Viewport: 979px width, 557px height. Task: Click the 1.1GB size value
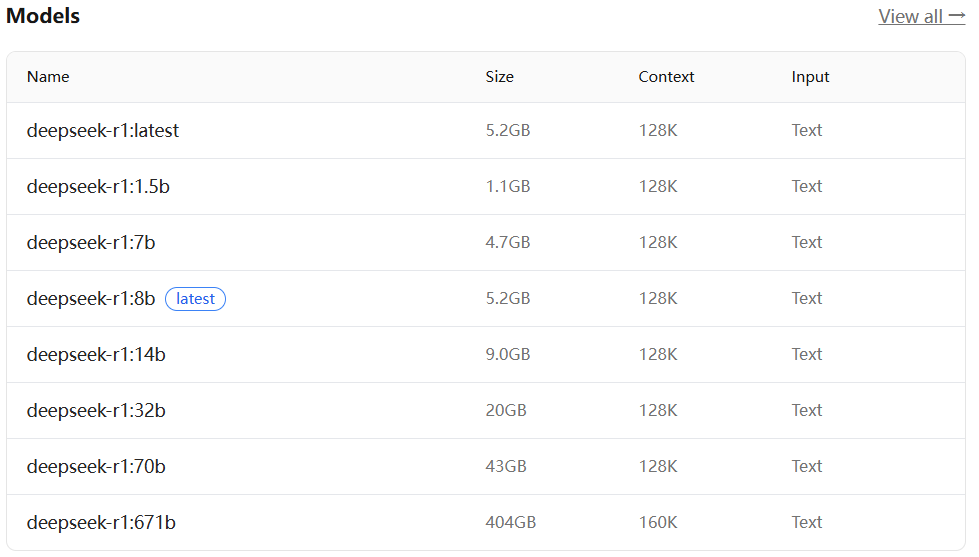pyautogui.click(x=508, y=186)
